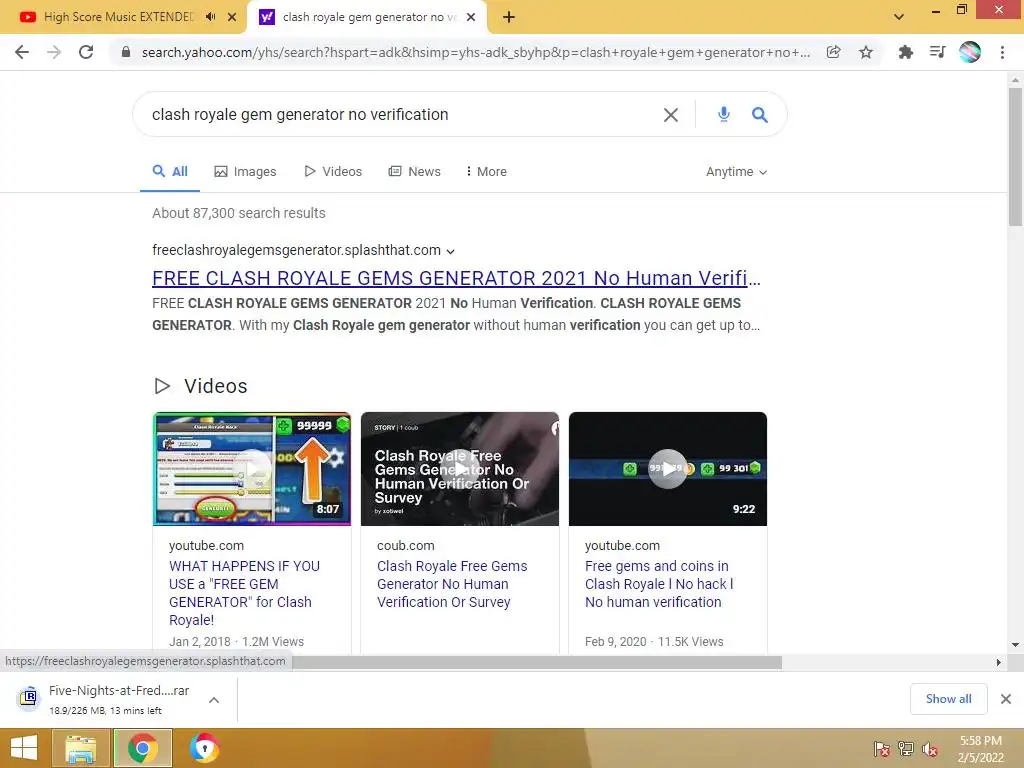Click the address bar URL
The image size is (1024, 768).
pos(475,52)
